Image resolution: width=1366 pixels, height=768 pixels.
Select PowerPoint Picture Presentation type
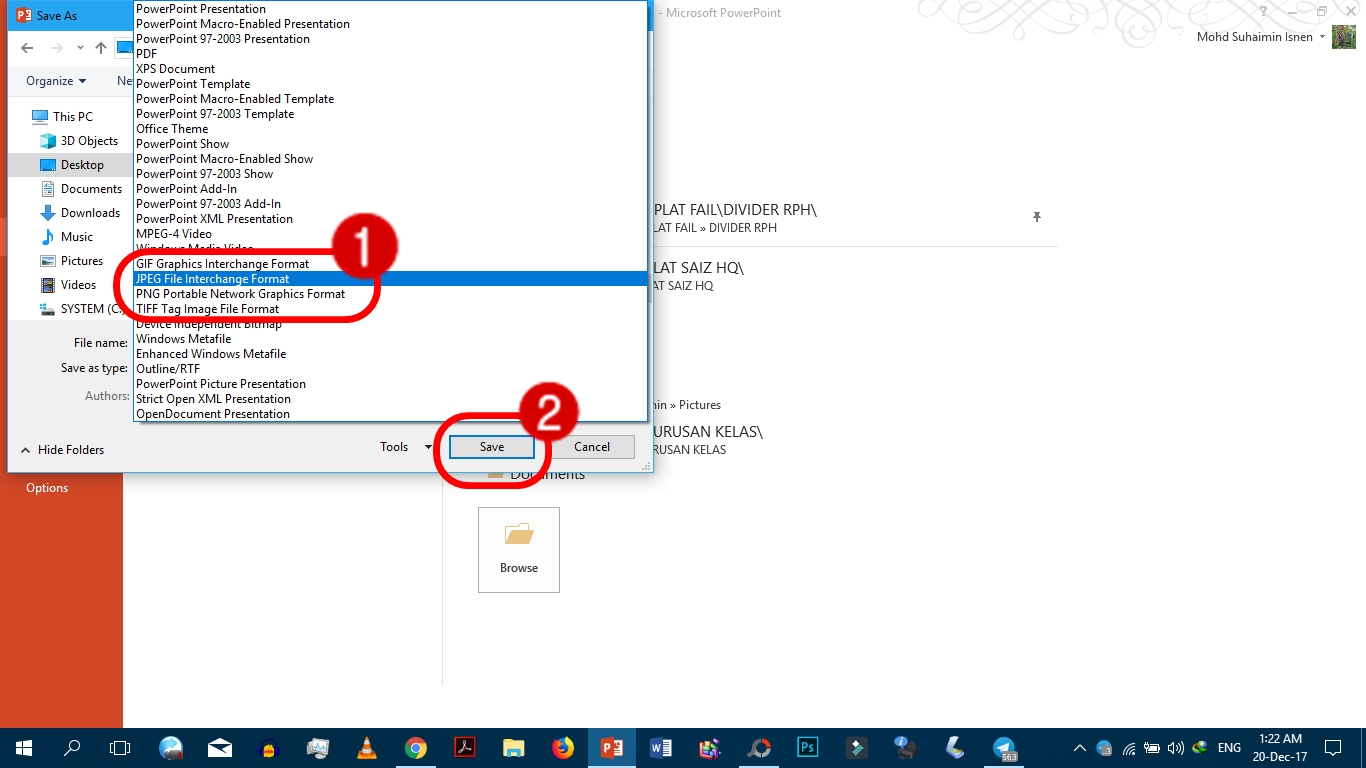pos(391,384)
